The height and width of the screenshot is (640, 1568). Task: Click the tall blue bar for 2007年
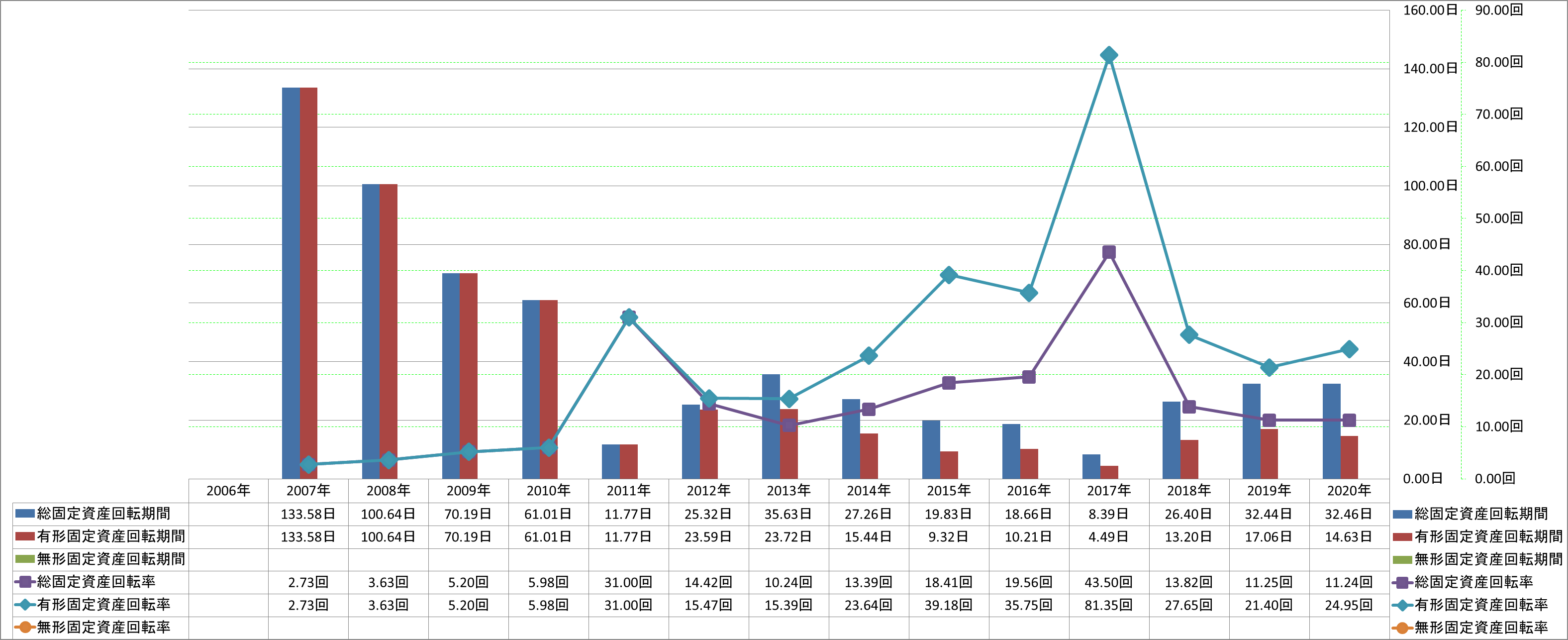coord(291,283)
